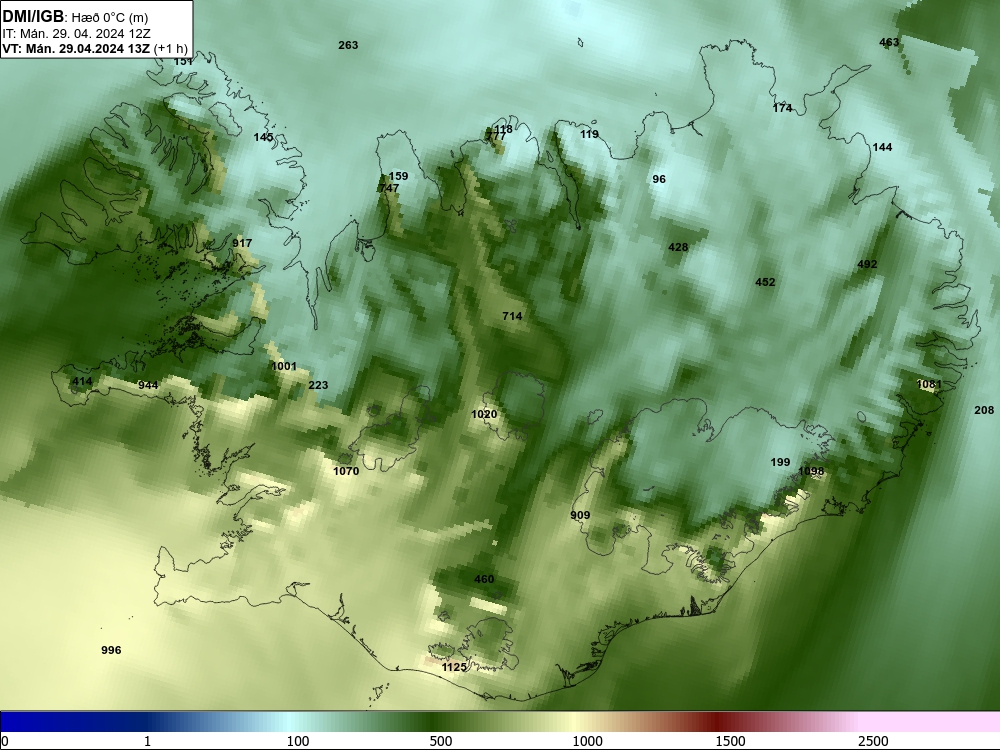Click the 'Hæð 0°C (m)' heading text
Viewport: 1000px width, 750px height.
click(x=110, y=18)
